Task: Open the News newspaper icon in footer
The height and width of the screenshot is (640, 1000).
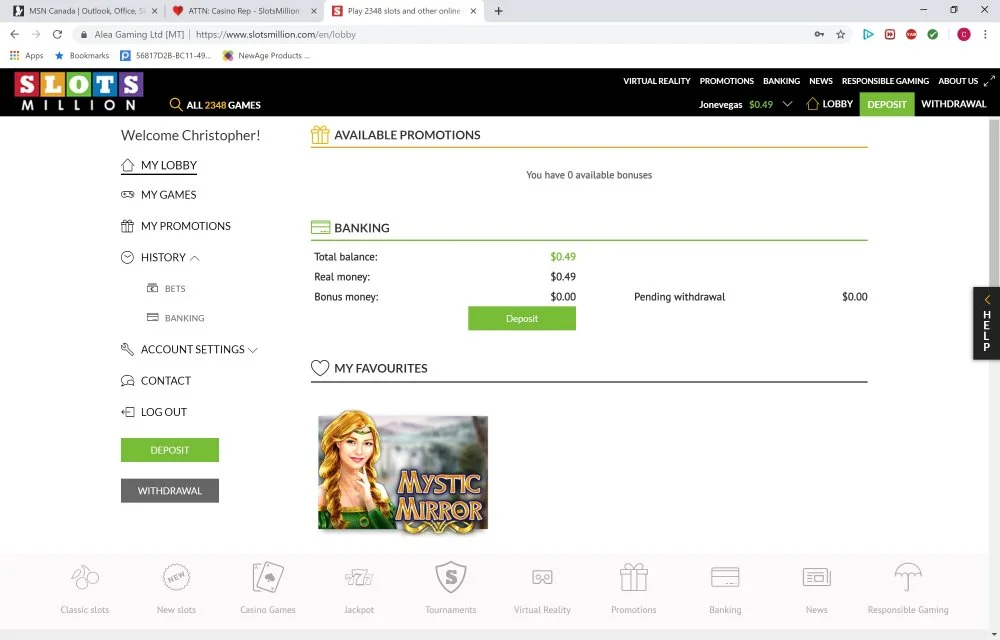Action: click(x=816, y=577)
